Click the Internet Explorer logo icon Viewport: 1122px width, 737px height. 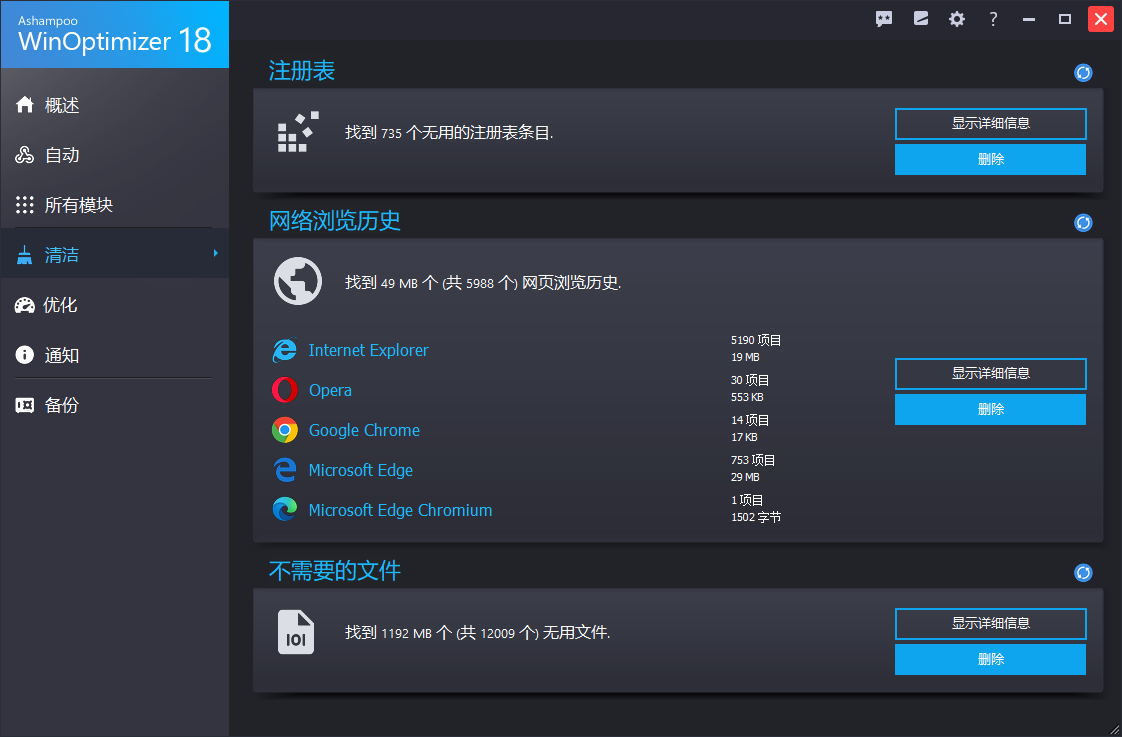click(x=285, y=350)
